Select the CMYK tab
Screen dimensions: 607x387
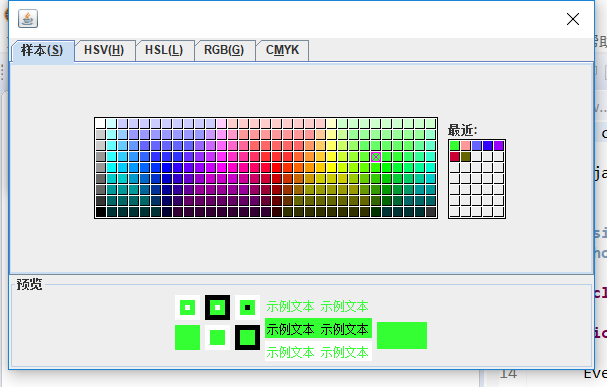tap(283, 50)
